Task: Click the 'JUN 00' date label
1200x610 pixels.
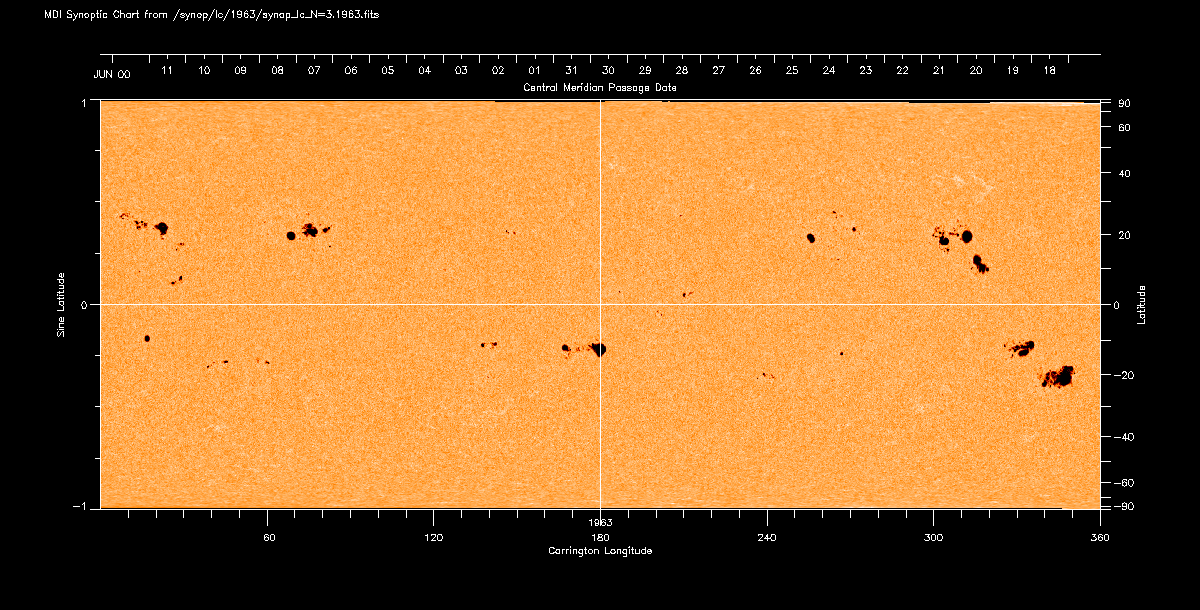Action: click(x=111, y=72)
